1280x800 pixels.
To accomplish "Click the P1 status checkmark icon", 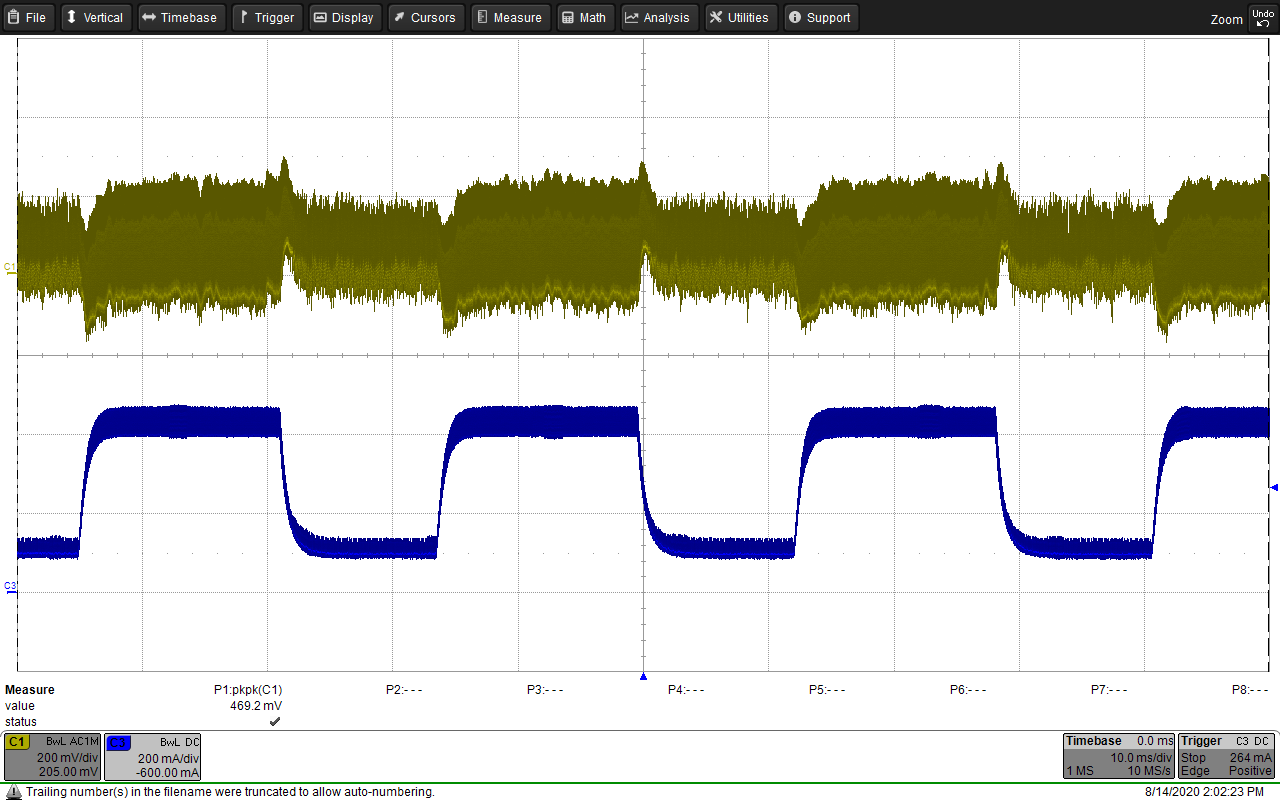I will point(275,722).
